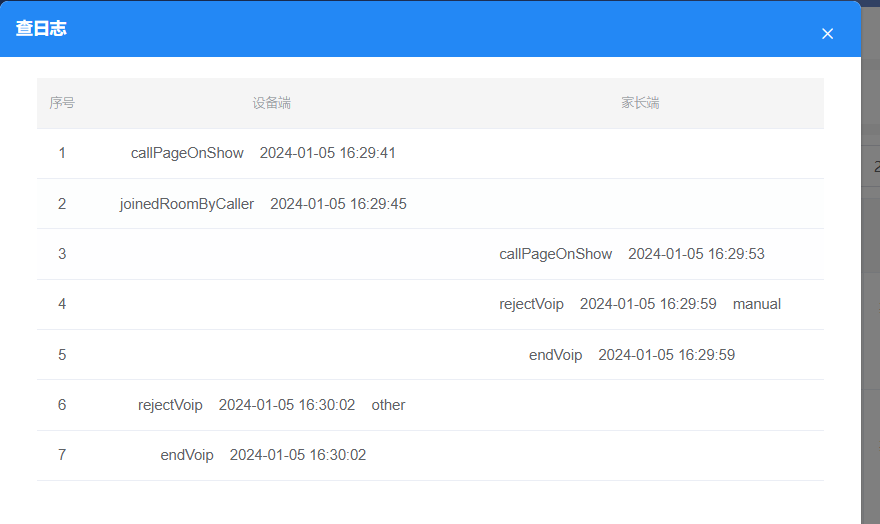This screenshot has height=524, width=880.
Task: Select endVoip entry at 16:30:02
Action: point(263,455)
